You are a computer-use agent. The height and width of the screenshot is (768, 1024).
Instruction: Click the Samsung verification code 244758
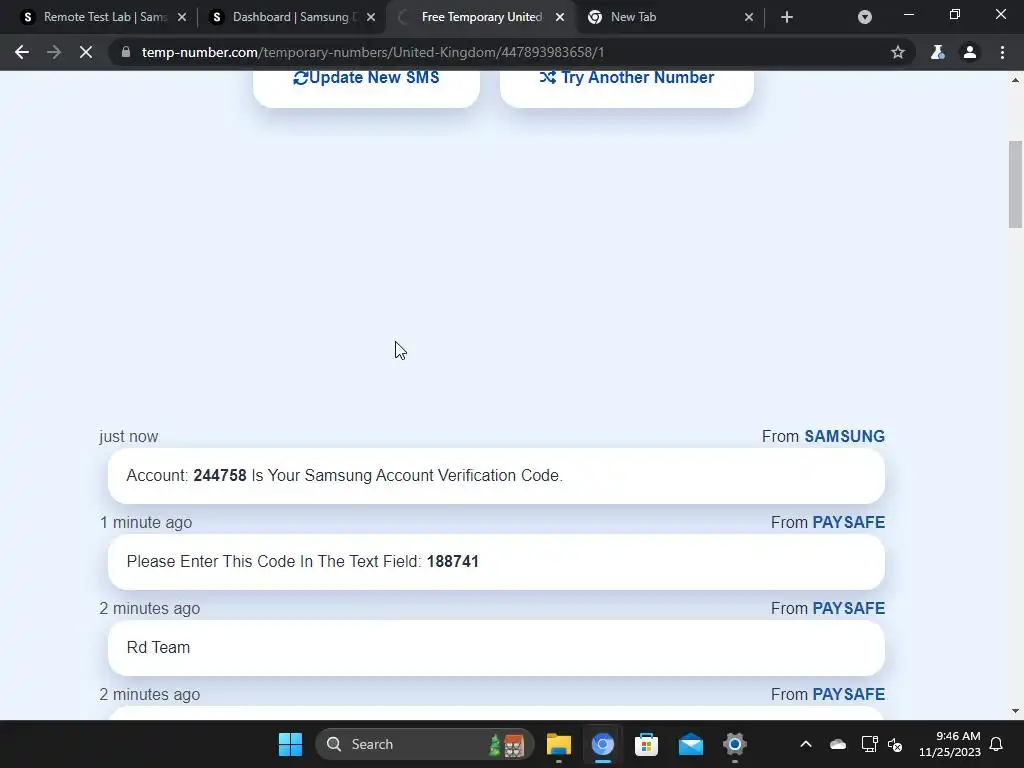tap(220, 475)
